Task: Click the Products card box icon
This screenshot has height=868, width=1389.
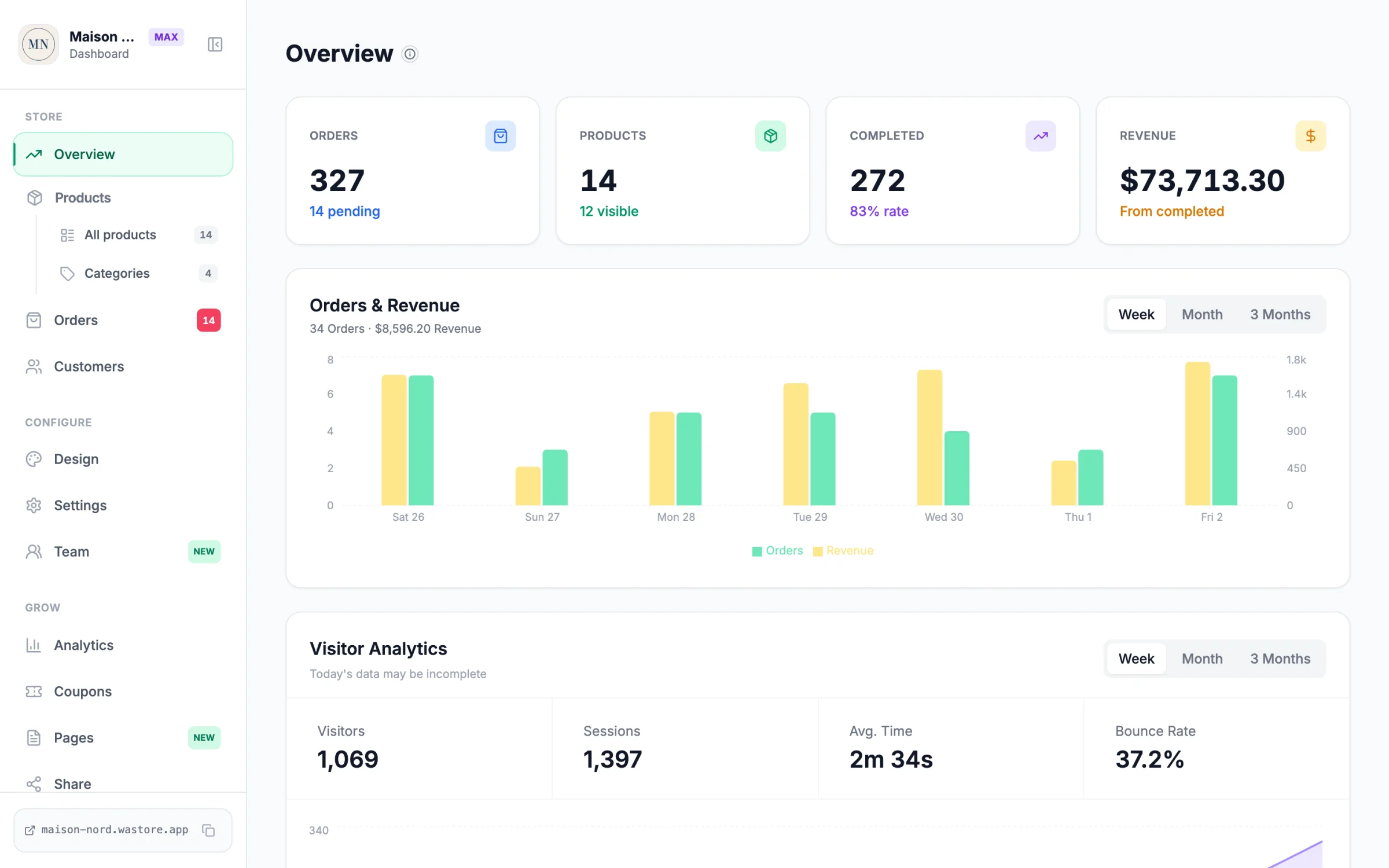Action: [770, 136]
